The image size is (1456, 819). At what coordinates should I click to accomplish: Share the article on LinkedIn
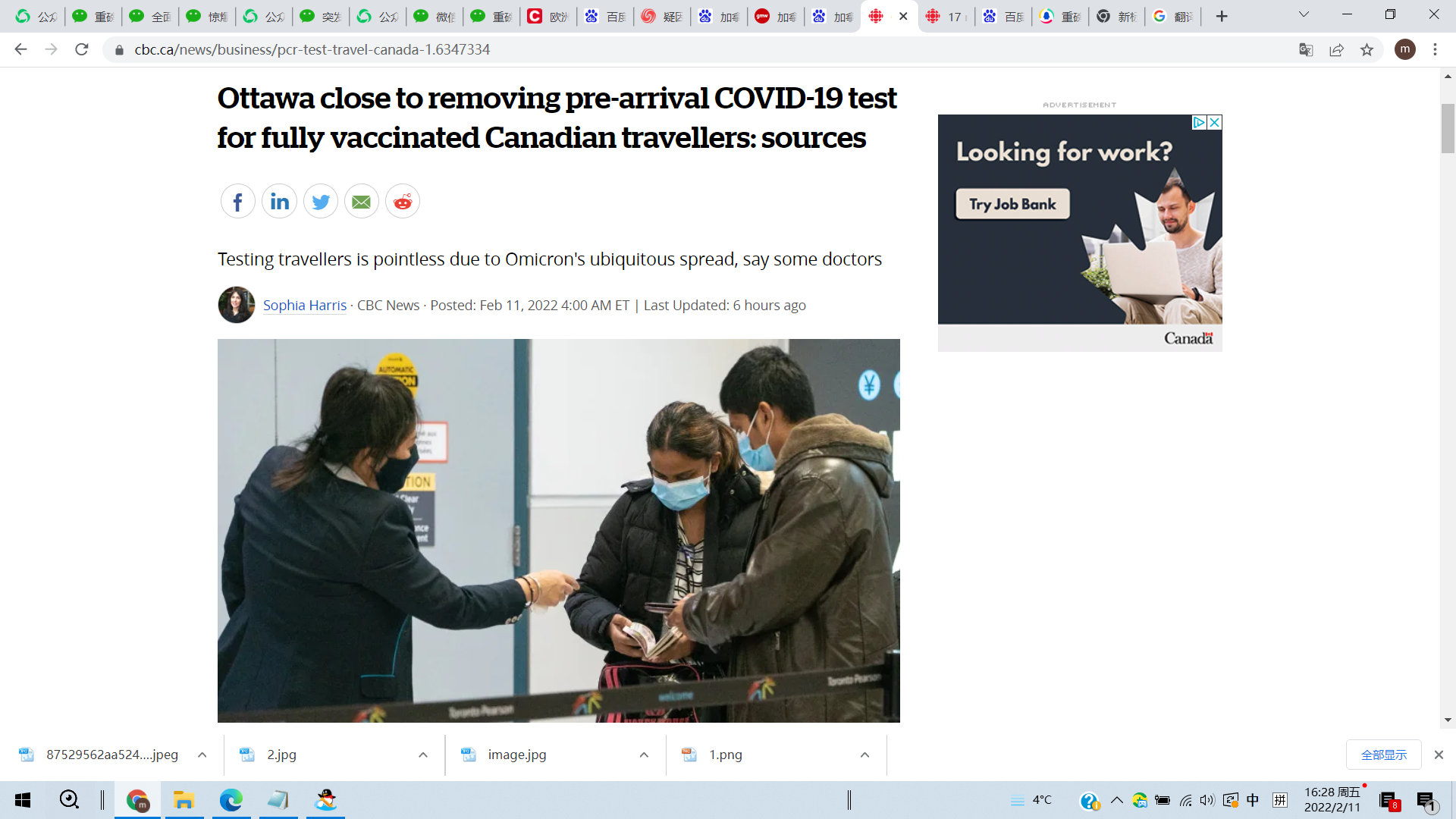pyautogui.click(x=279, y=202)
